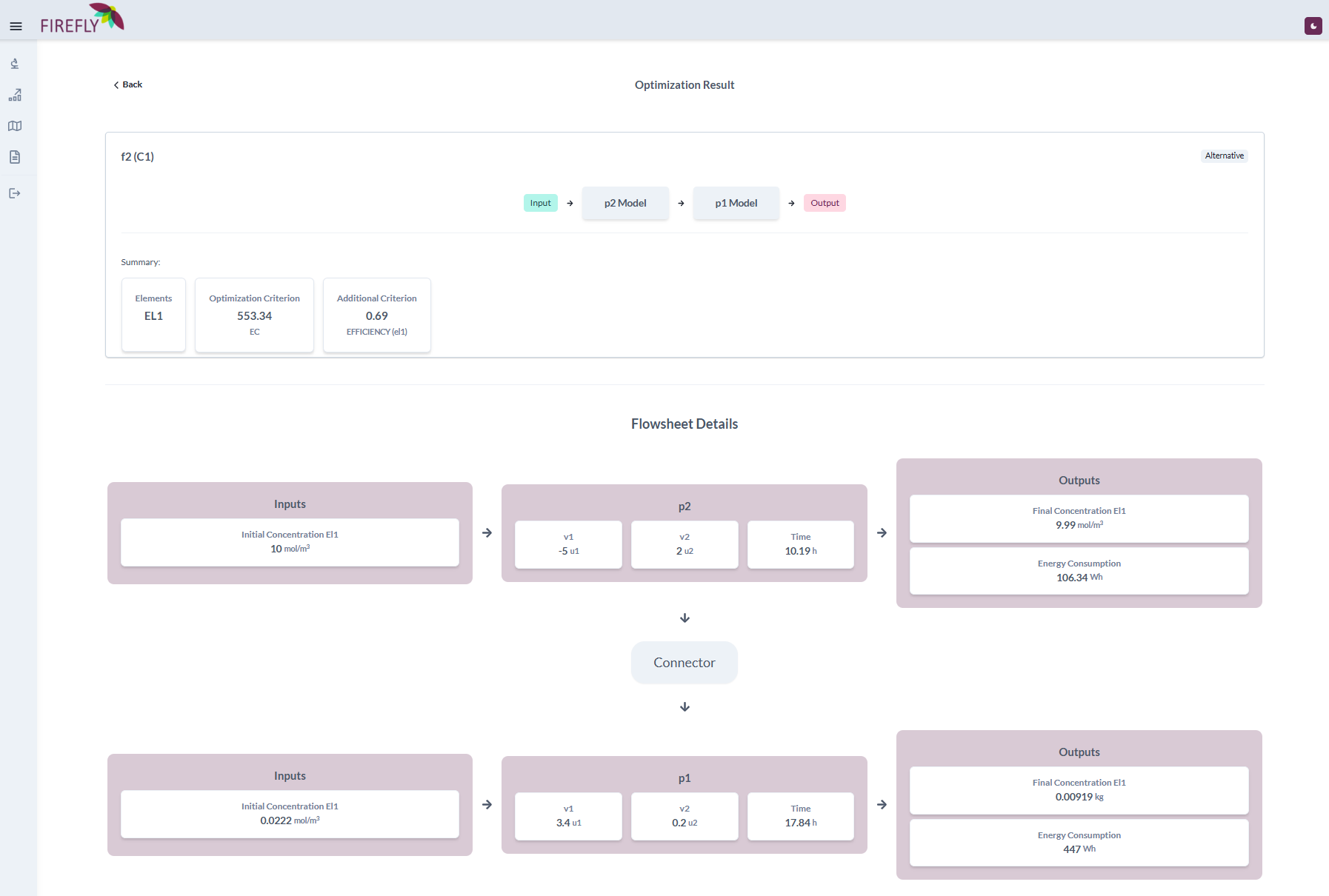
Task: Open the bar chart analytics icon
Action: [x=15, y=95]
